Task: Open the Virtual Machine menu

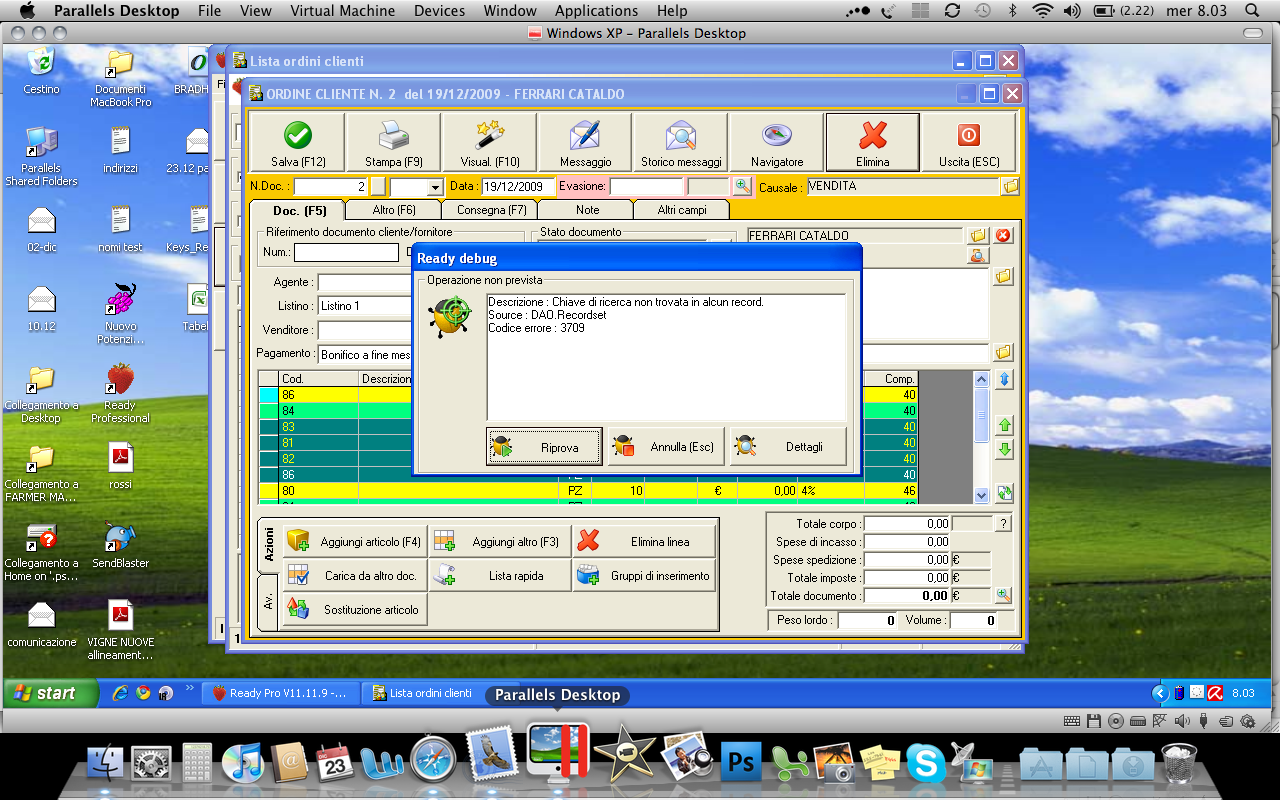Action: click(x=340, y=11)
